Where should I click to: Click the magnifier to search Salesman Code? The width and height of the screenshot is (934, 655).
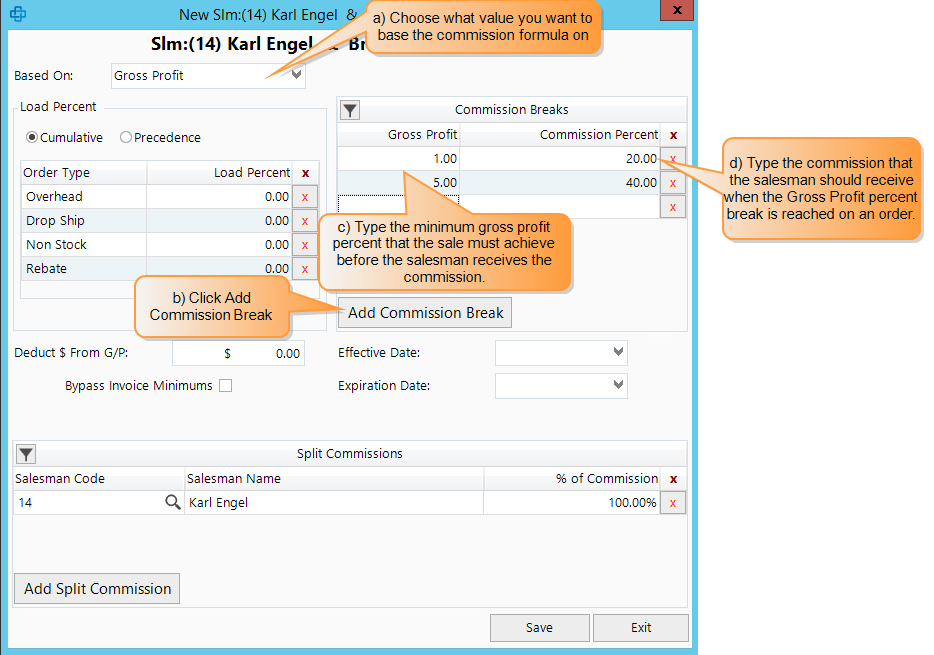click(172, 502)
